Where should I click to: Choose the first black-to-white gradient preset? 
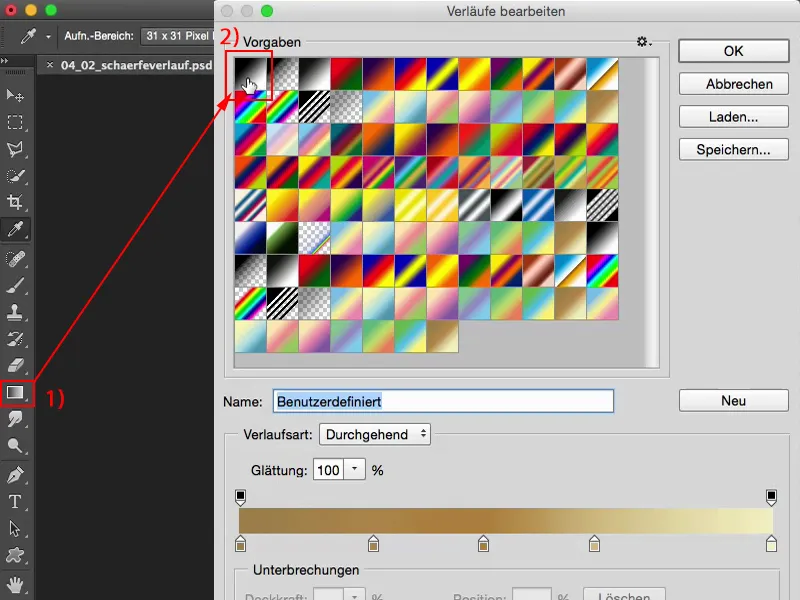click(251, 74)
